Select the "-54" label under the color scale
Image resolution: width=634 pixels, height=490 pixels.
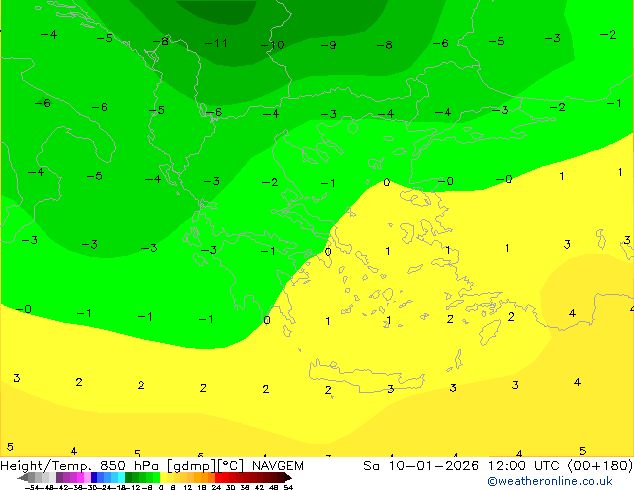[32, 487]
